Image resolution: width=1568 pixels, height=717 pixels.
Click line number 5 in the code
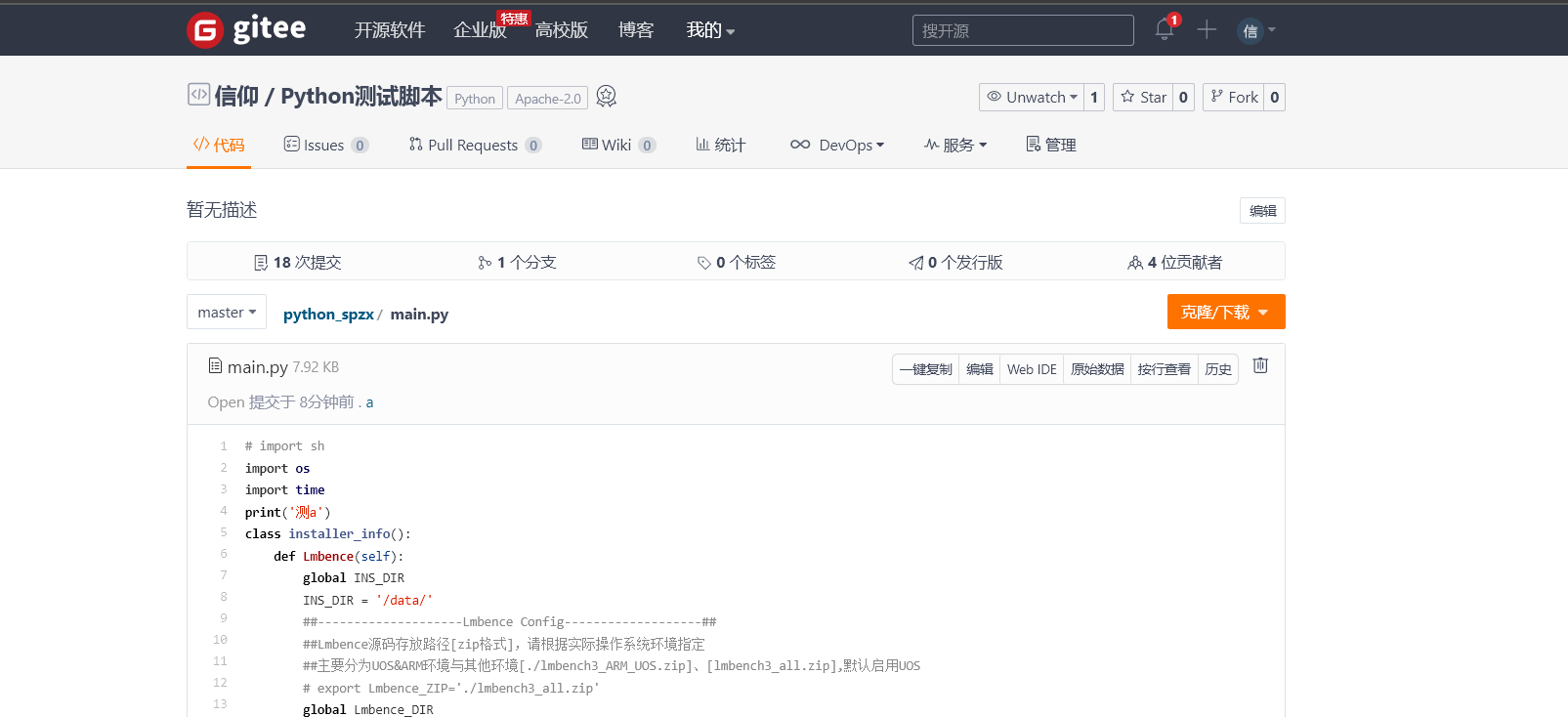pyautogui.click(x=223, y=532)
